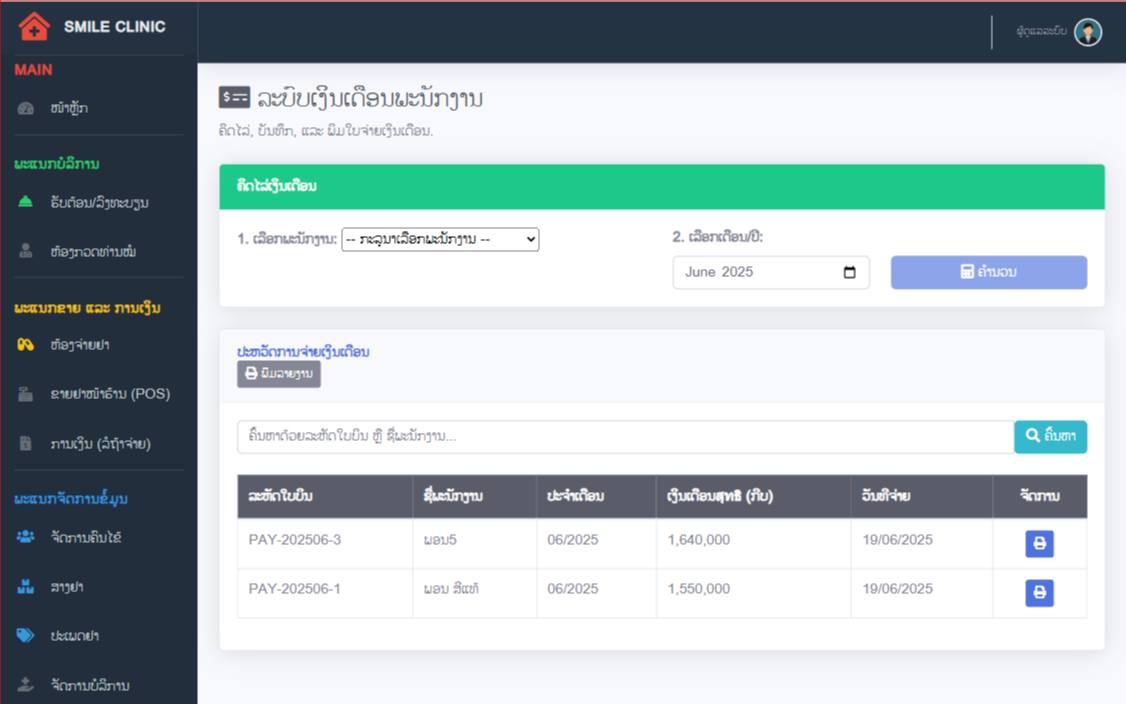Open the dashboard gauge icon in sidebar
Image resolution: width=1126 pixels, height=704 pixels.
26,109
